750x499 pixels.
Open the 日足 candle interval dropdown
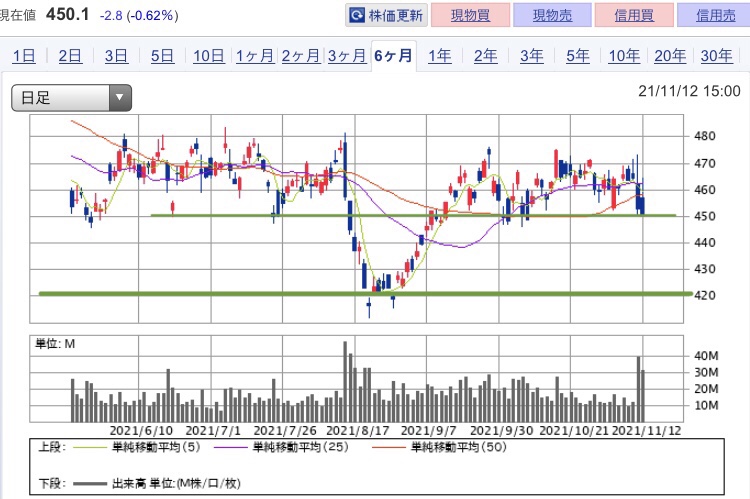pos(71,98)
